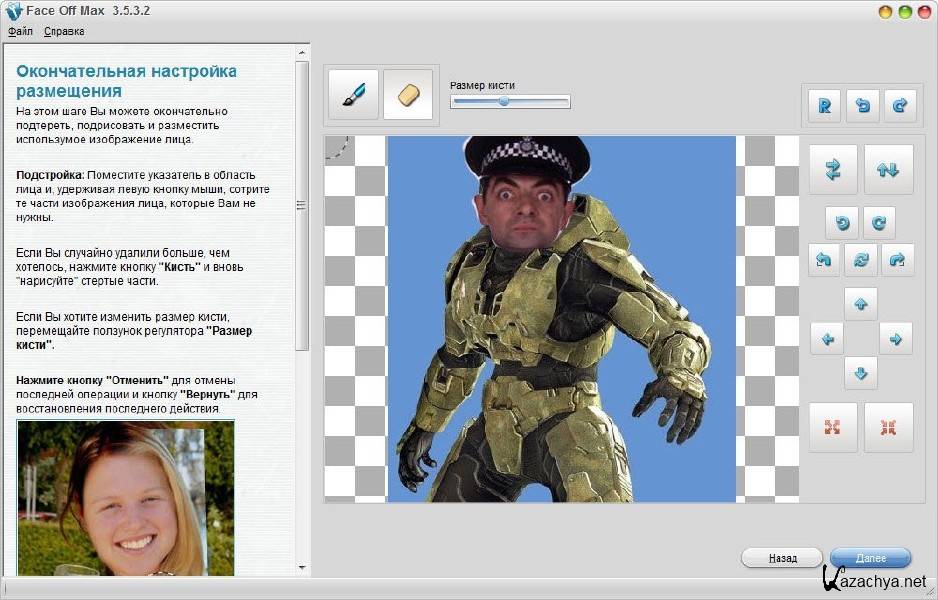The height and width of the screenshot is (600, 938).
Task: Enlarge face with red expand arrows
Action: (833, 427)
